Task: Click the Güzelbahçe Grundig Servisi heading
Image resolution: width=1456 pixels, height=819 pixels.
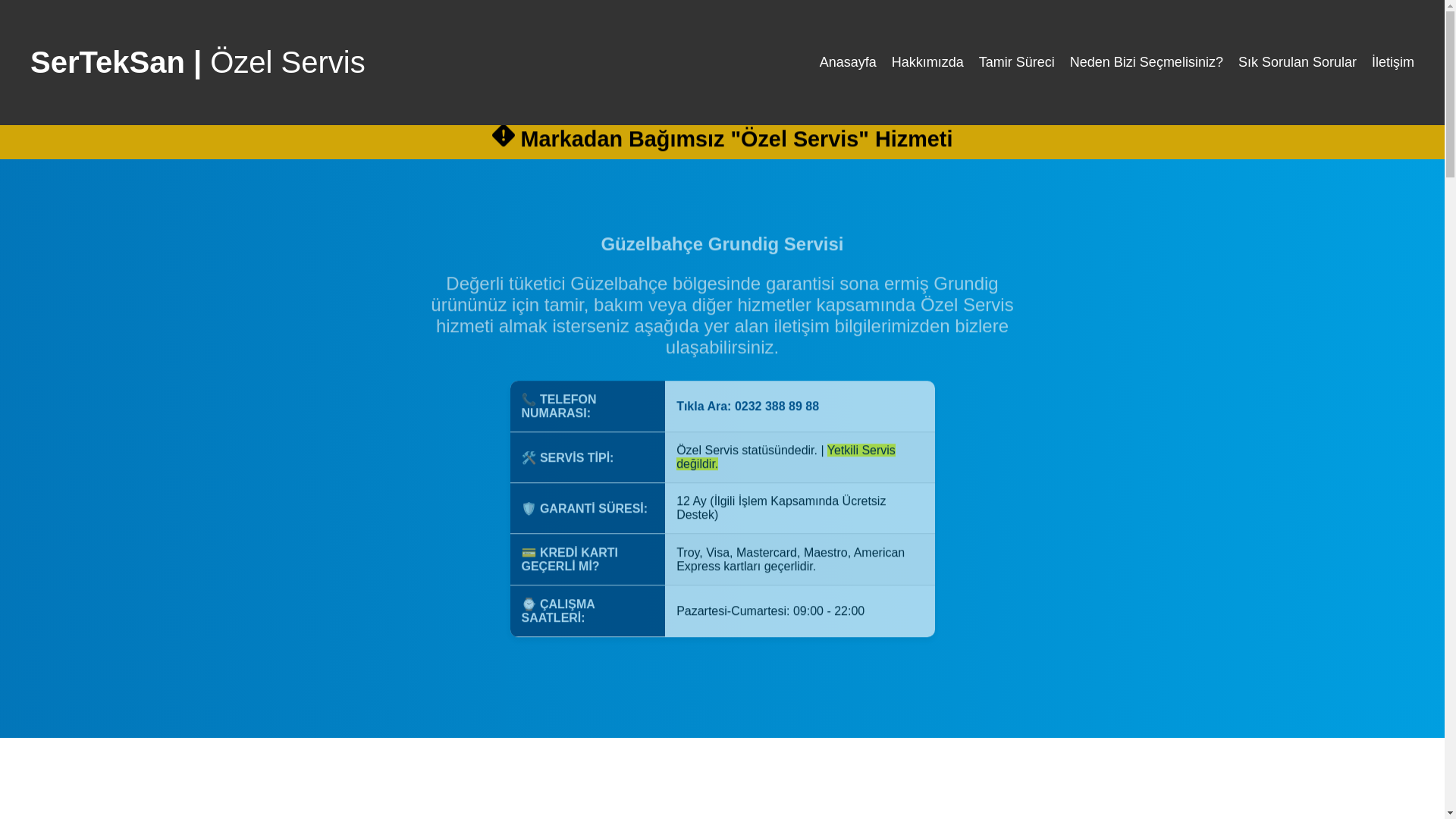Action: 722,244
